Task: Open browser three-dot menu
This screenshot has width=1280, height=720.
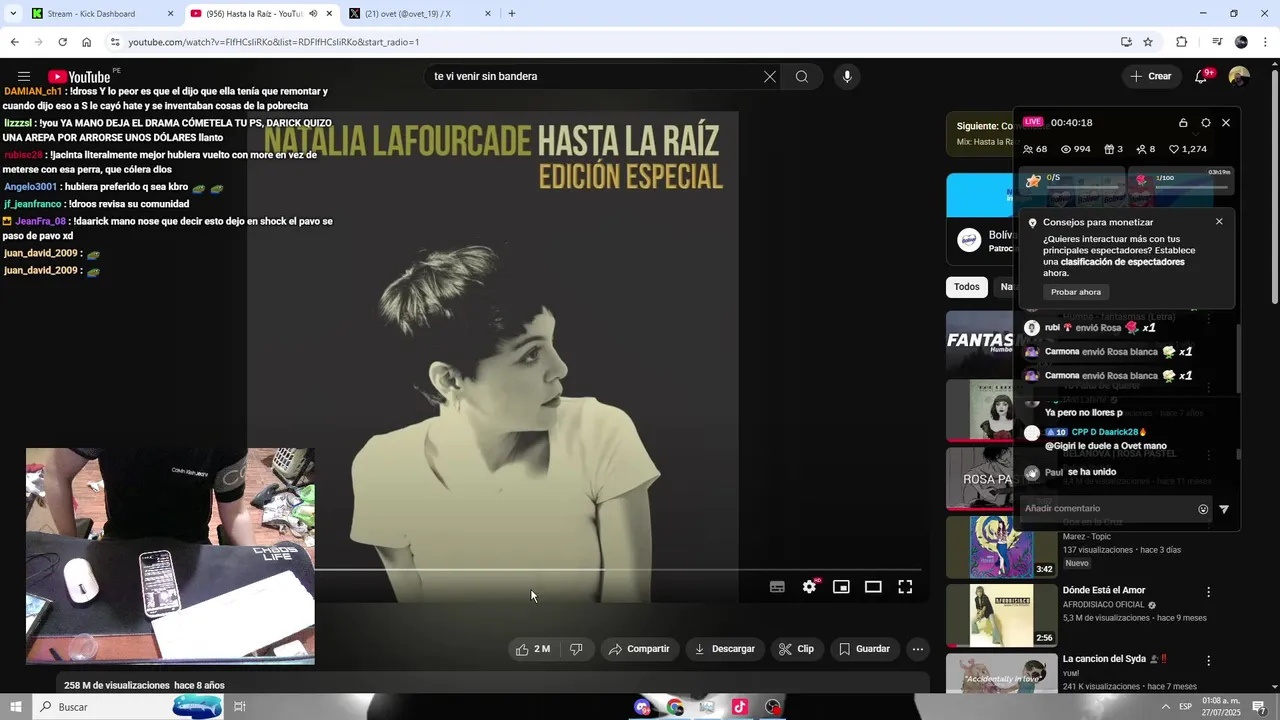Action: pos(1266,42)
